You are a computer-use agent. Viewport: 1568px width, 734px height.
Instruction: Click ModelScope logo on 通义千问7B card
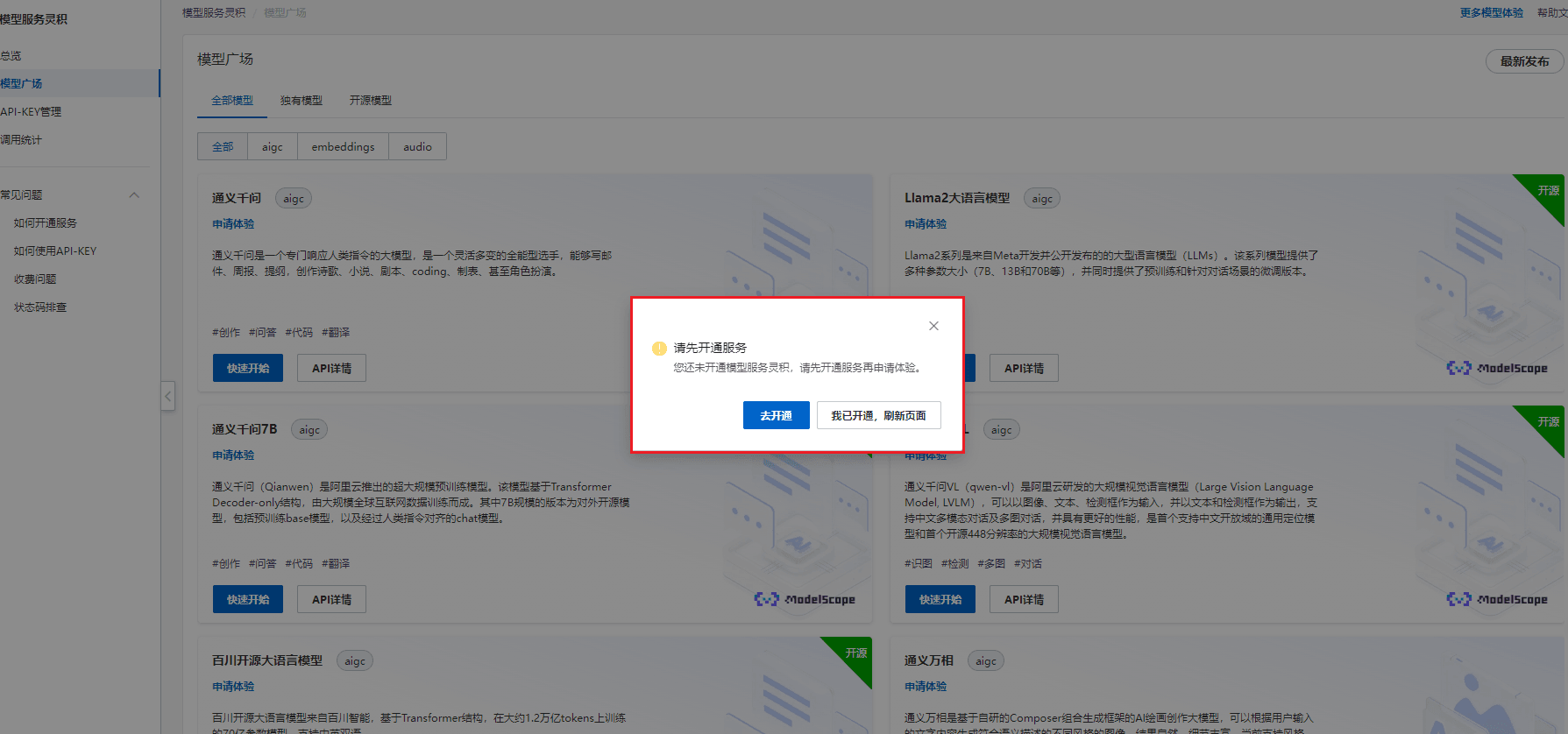[x=805, y=599]
